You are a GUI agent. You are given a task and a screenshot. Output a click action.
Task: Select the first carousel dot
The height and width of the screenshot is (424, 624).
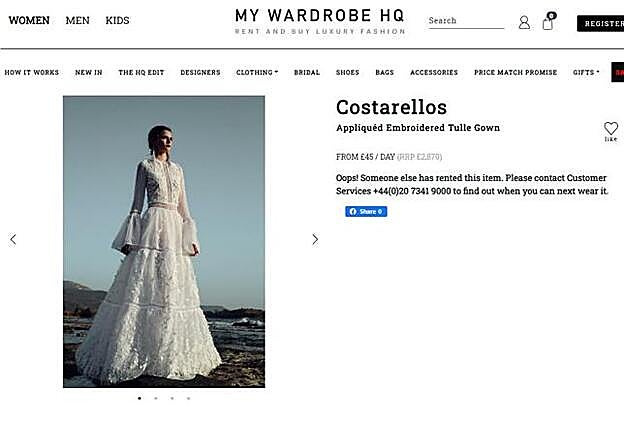(139, 398)
